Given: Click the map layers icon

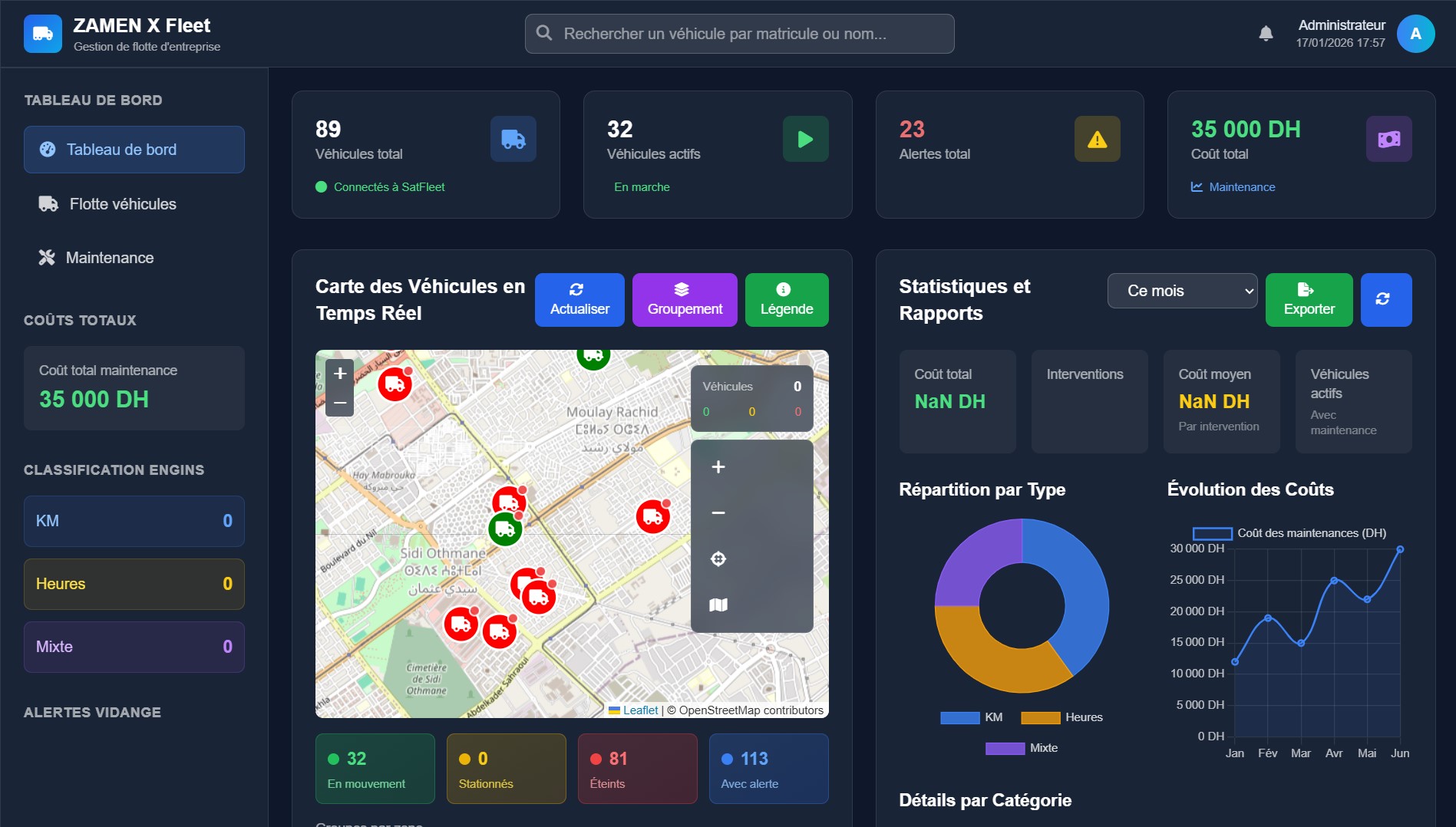Looking at the screenshot, I should pos(718,605).
